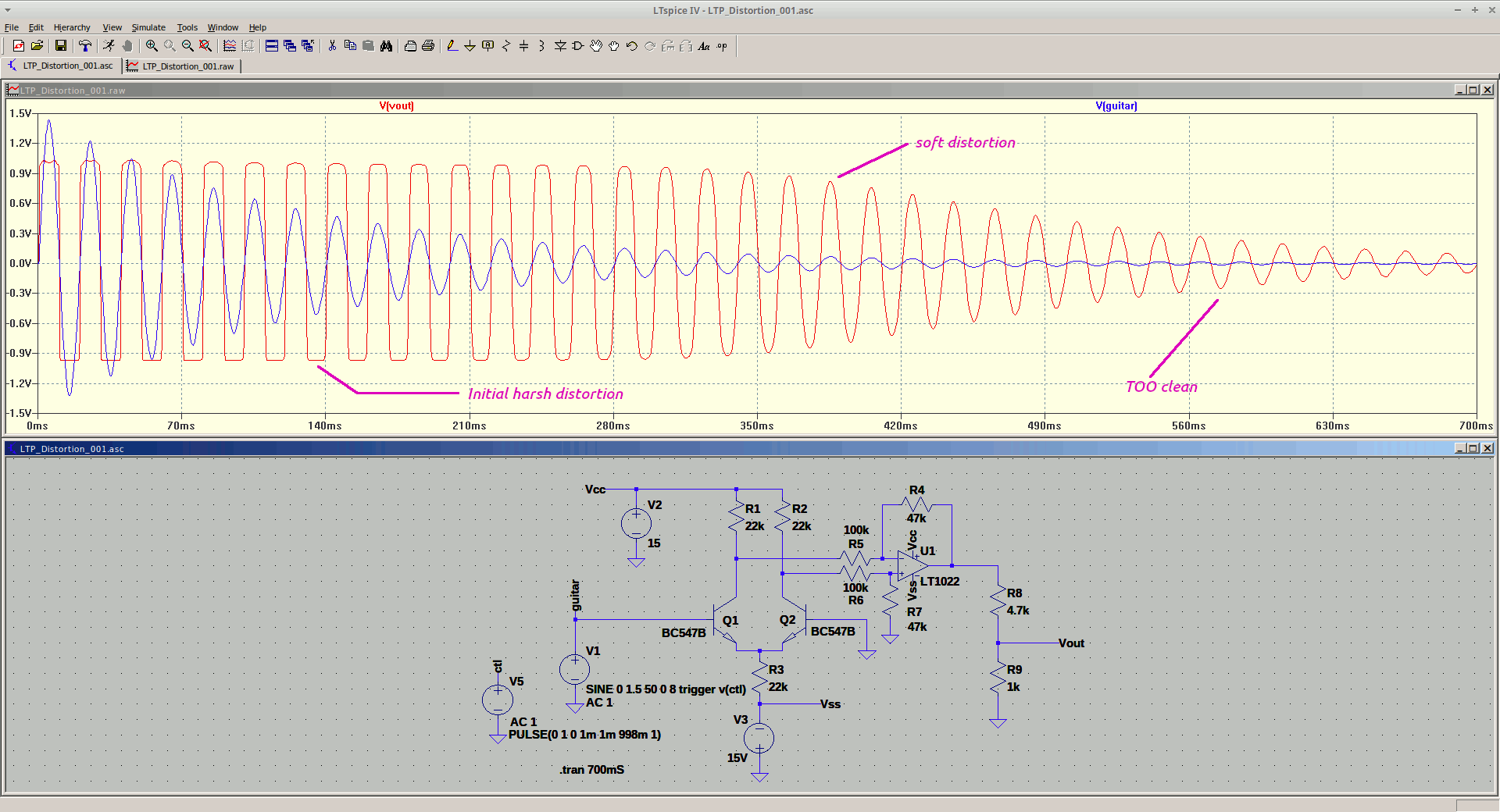This screenshot has width=1500, height=812.
Task: Minimize the schematic .asc subwindow
Action: 1459,448
